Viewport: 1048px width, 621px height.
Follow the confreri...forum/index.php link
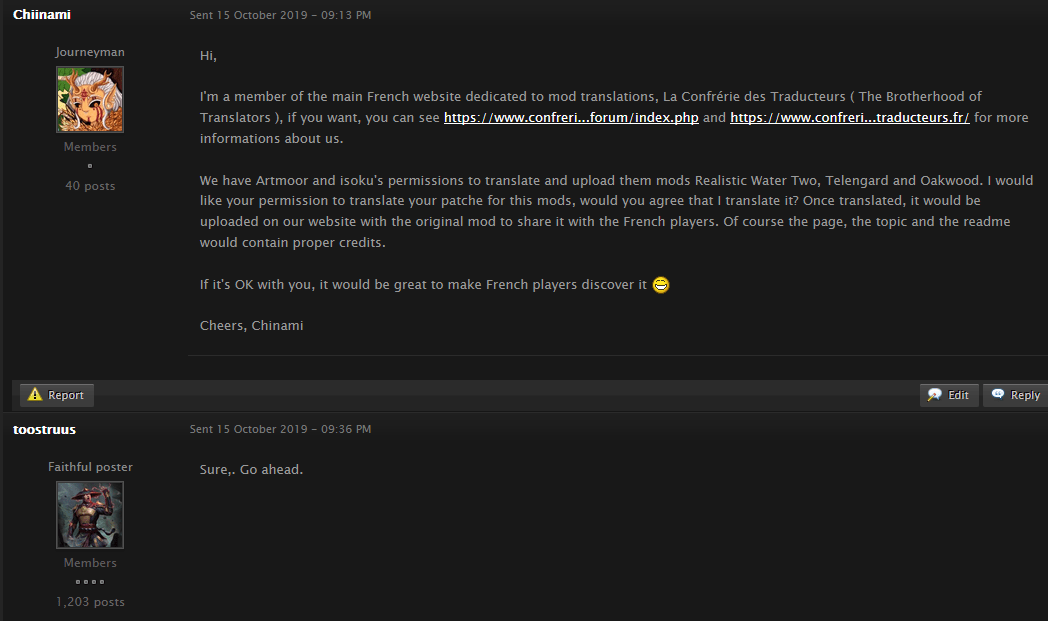point(571,118)
